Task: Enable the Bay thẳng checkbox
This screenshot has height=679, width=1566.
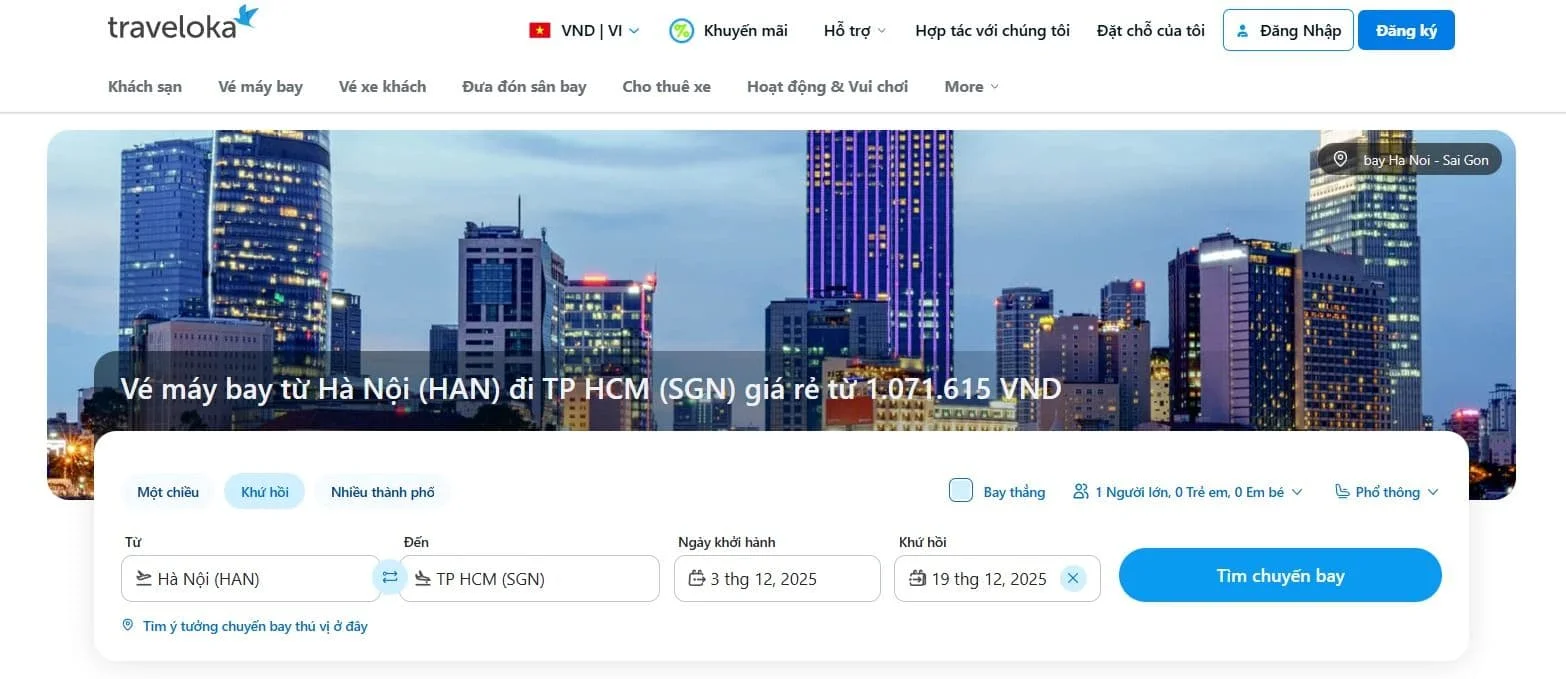Action: (x=959, y=491)
